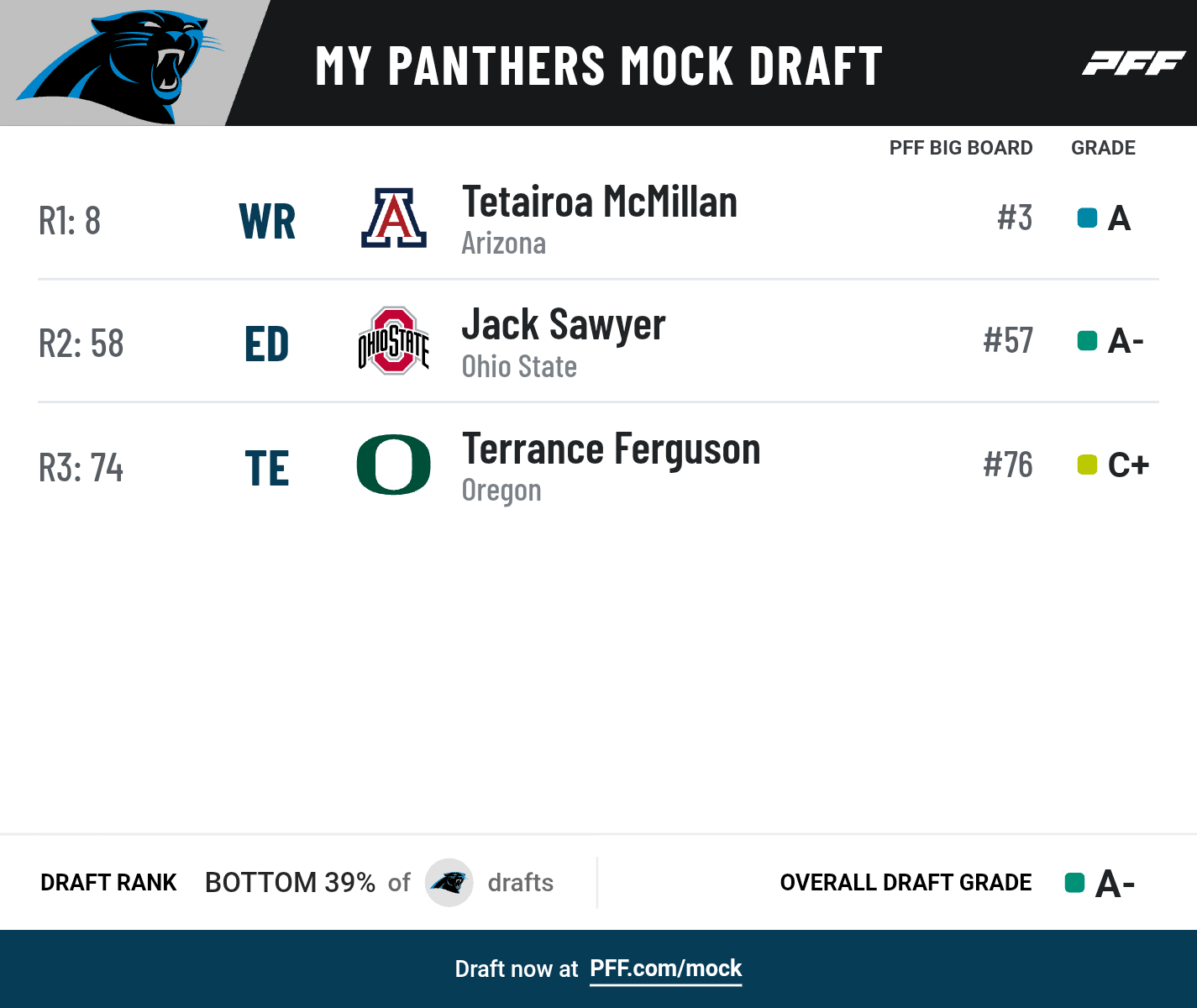Viewport: 1197px width, 1008px height.
Task: Click the blue A grade color swatch
Action: pos(1087,218)
